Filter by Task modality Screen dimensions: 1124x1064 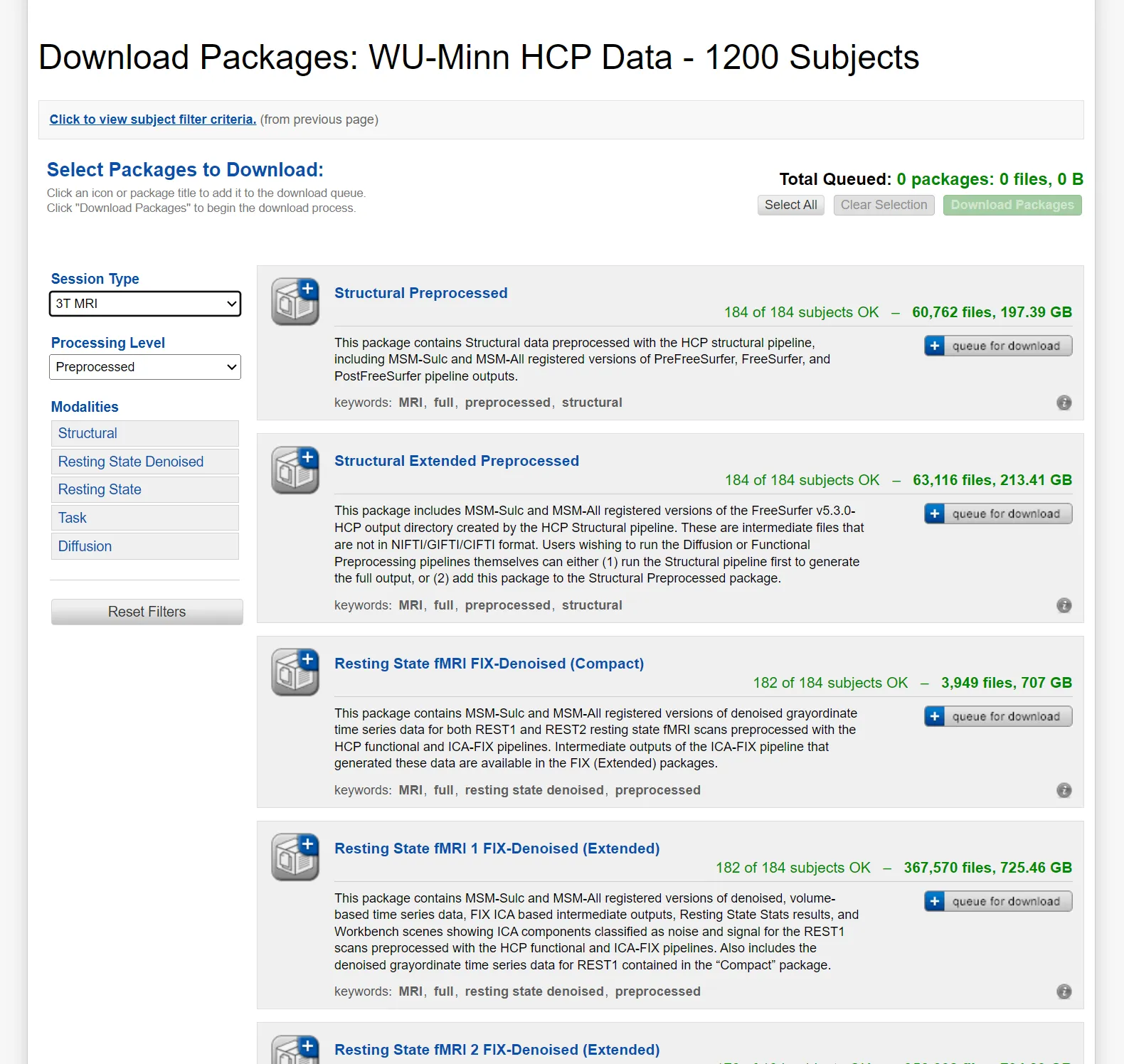[x=145, y=518]
